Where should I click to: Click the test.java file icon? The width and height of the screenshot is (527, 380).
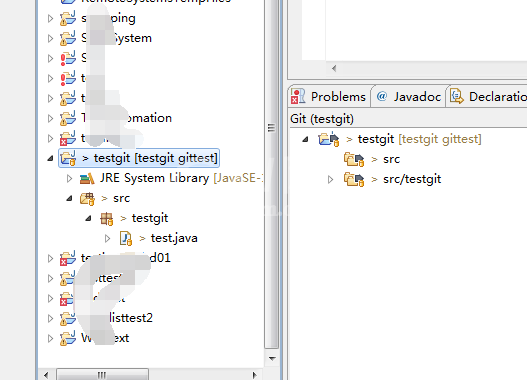coord(126,239)
